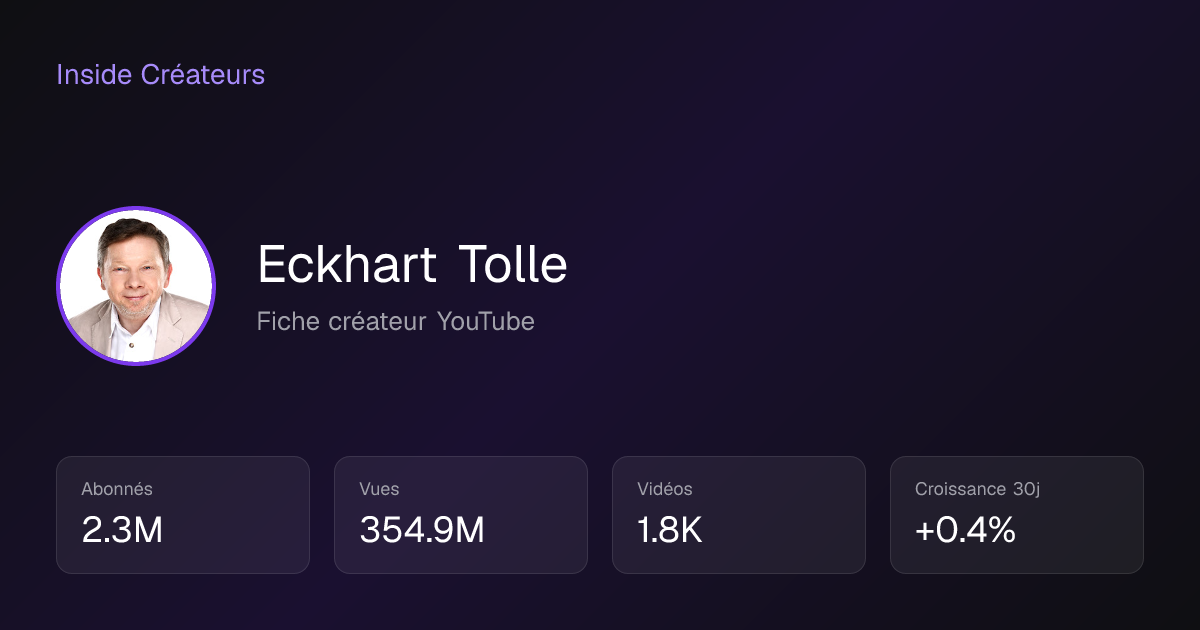Select the 2.3M subscribers value
Image resolution: width=1200 pixels, height=630 pixels.
(122, 531)
